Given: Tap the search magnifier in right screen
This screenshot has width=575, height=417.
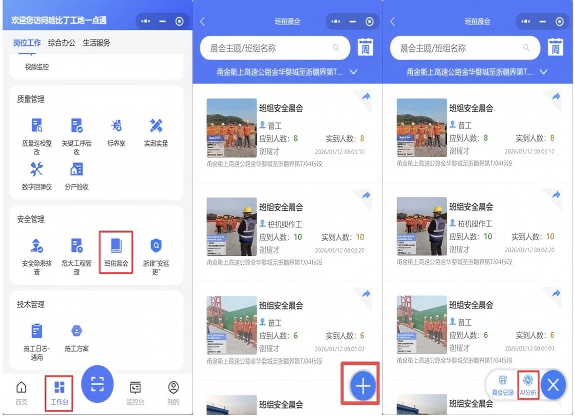Looking at the screenshot, I should click(x=525, y=47).
